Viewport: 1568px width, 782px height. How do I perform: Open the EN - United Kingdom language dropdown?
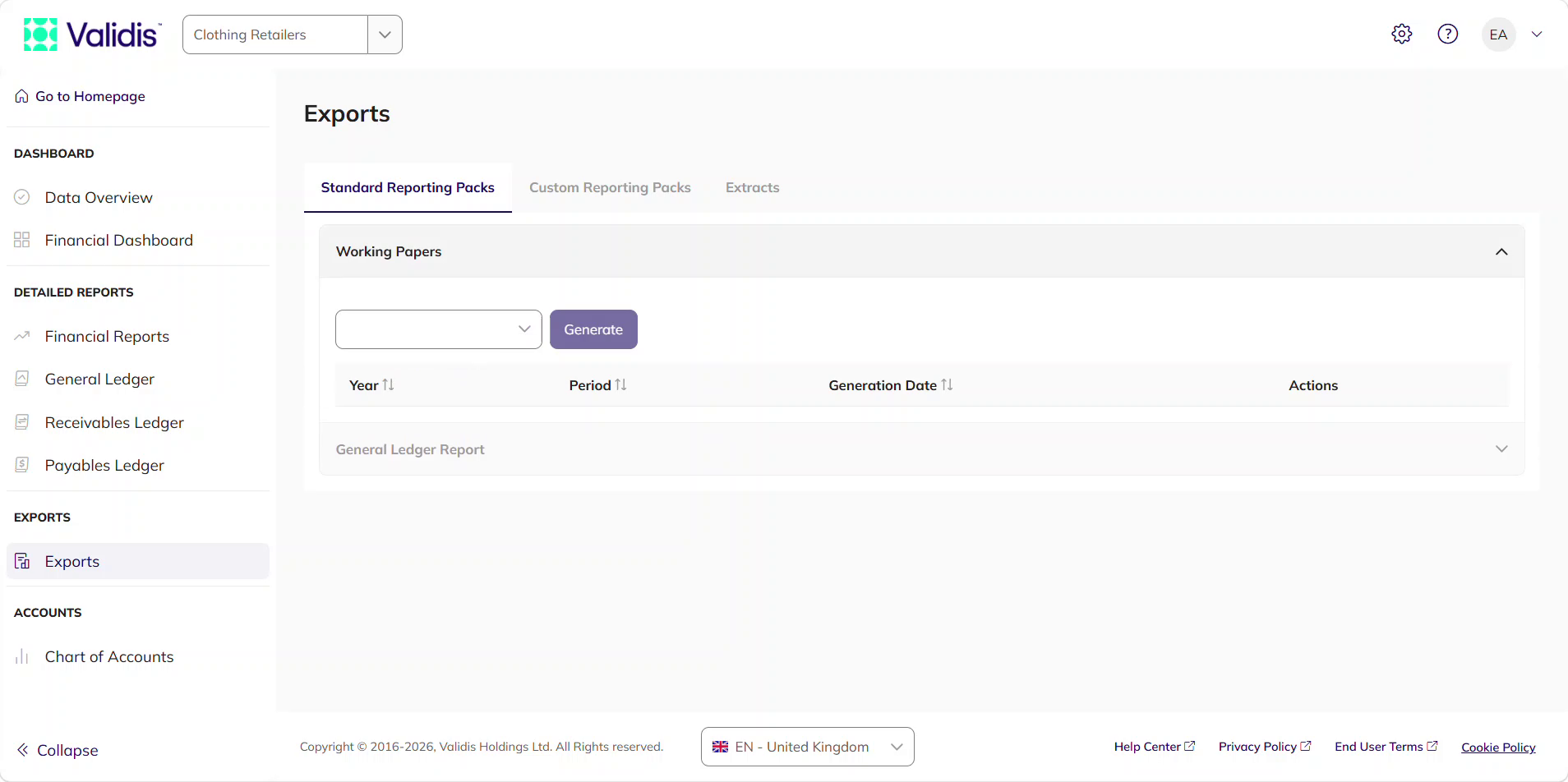807,747
